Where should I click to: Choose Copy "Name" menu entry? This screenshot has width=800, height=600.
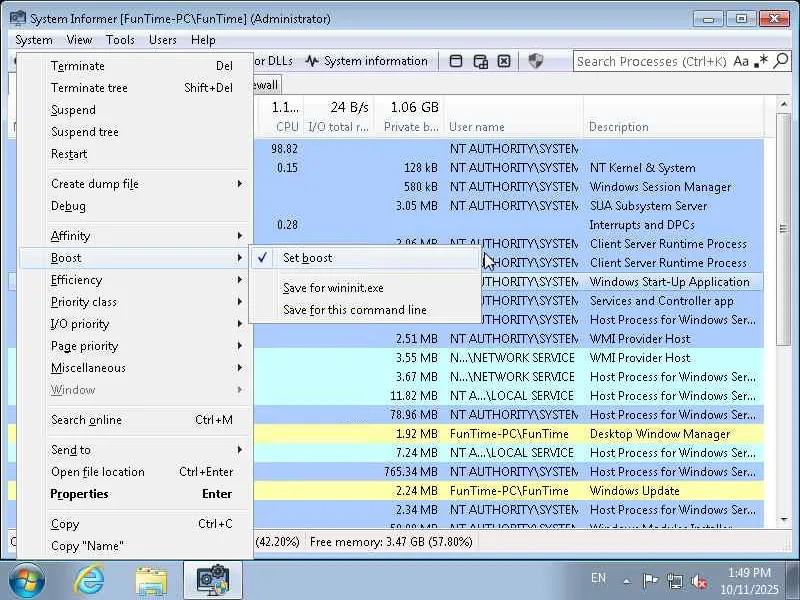point(135,545)
